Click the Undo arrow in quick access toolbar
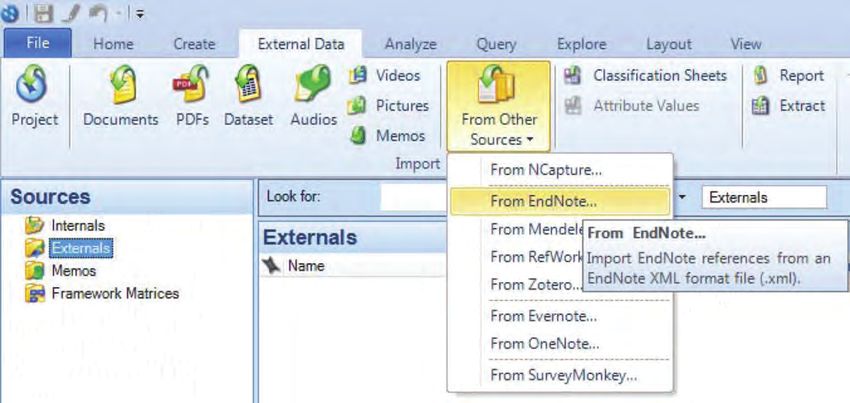850x403 pixels. coord(99,13)
